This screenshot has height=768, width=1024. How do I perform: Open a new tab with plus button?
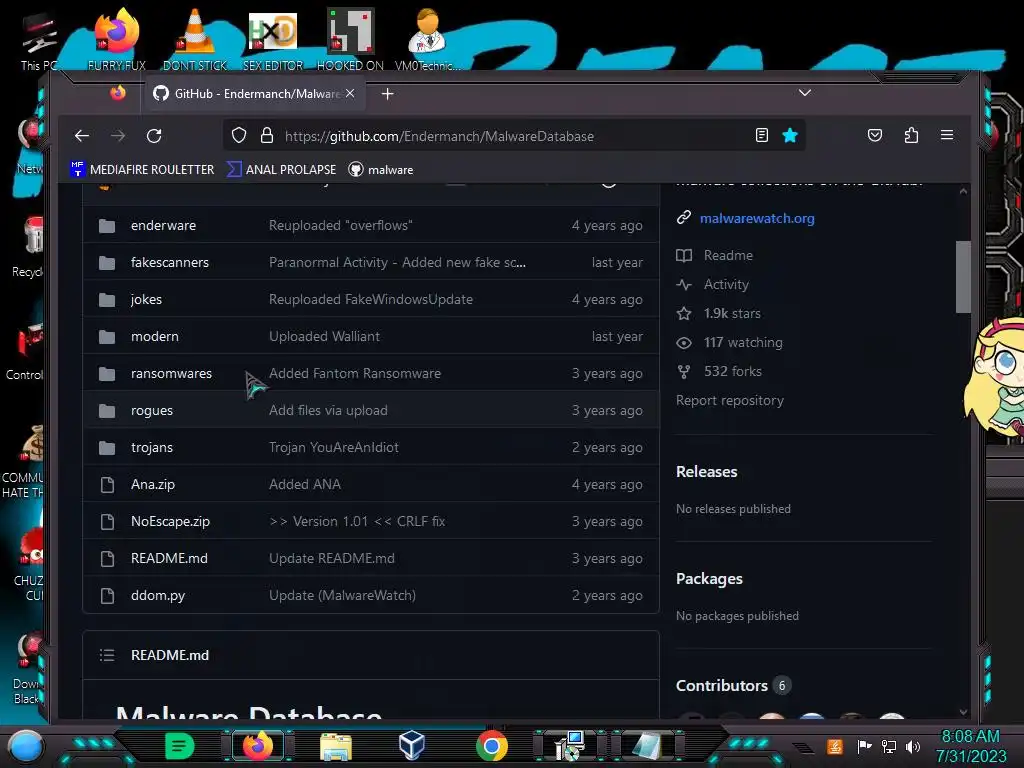point(387,94)
